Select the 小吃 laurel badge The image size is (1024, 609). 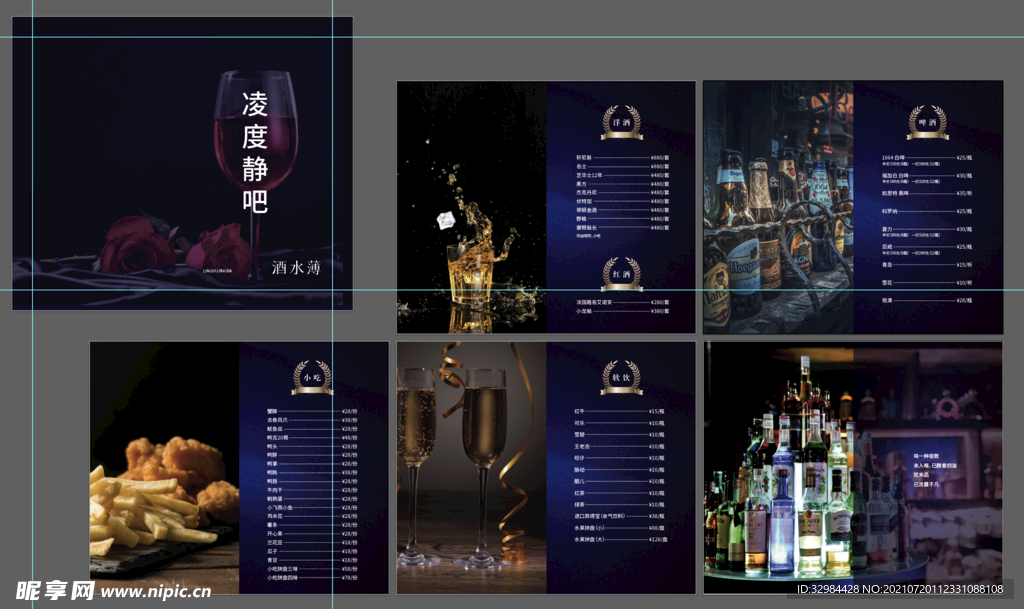(312, 377)
